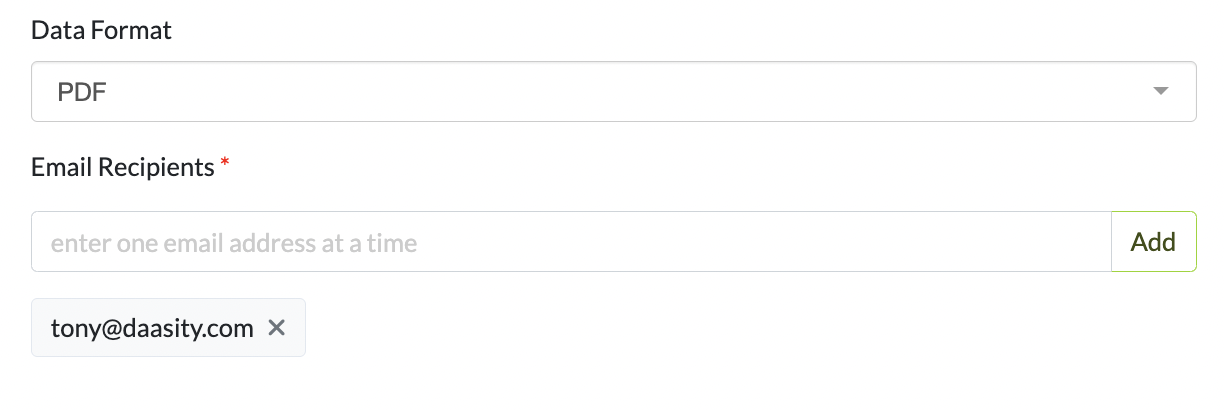Expand the format list via the caret icon

[x=1160, y=92]
